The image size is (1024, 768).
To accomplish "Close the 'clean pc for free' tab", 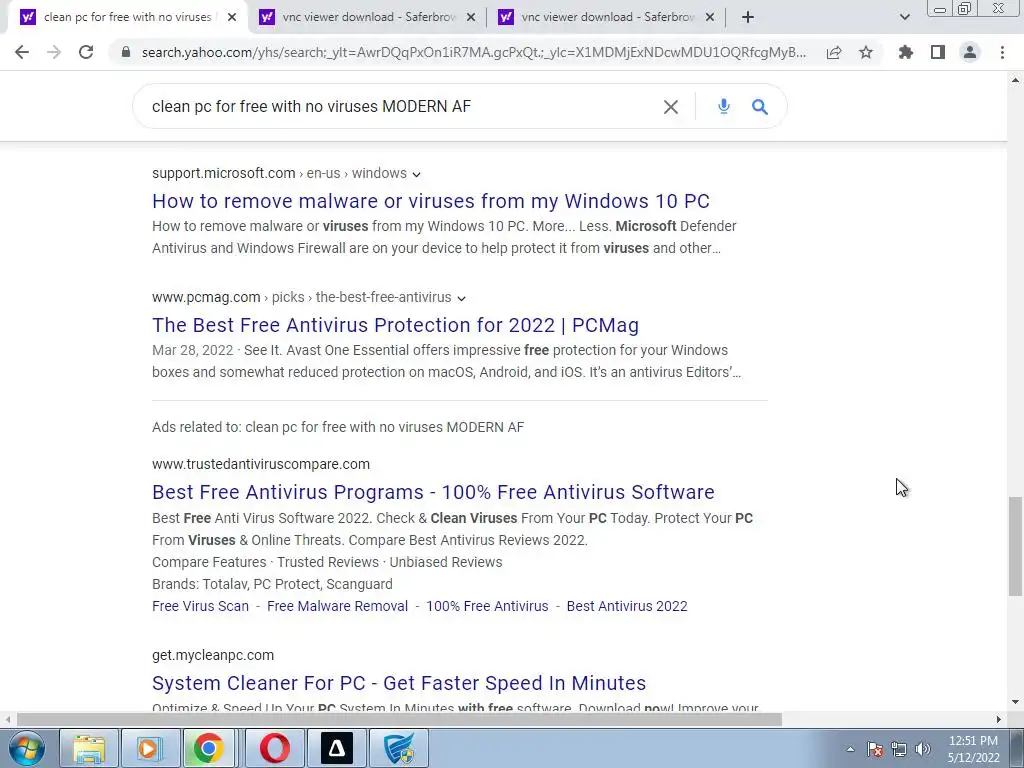I will [232, 17].
